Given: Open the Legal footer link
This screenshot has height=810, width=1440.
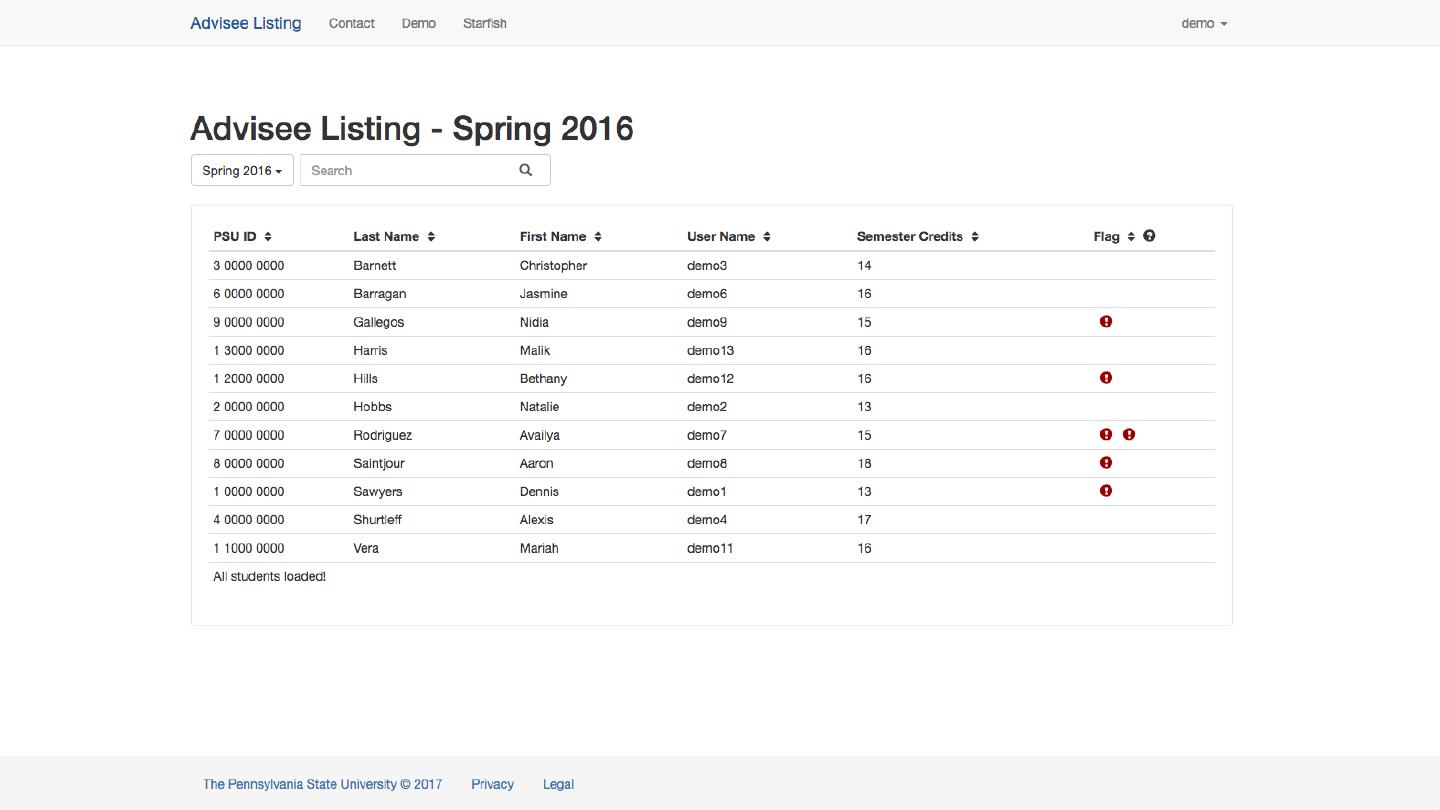Looking at the screenshot, I should pyautogui.click(x=558, y=784).
